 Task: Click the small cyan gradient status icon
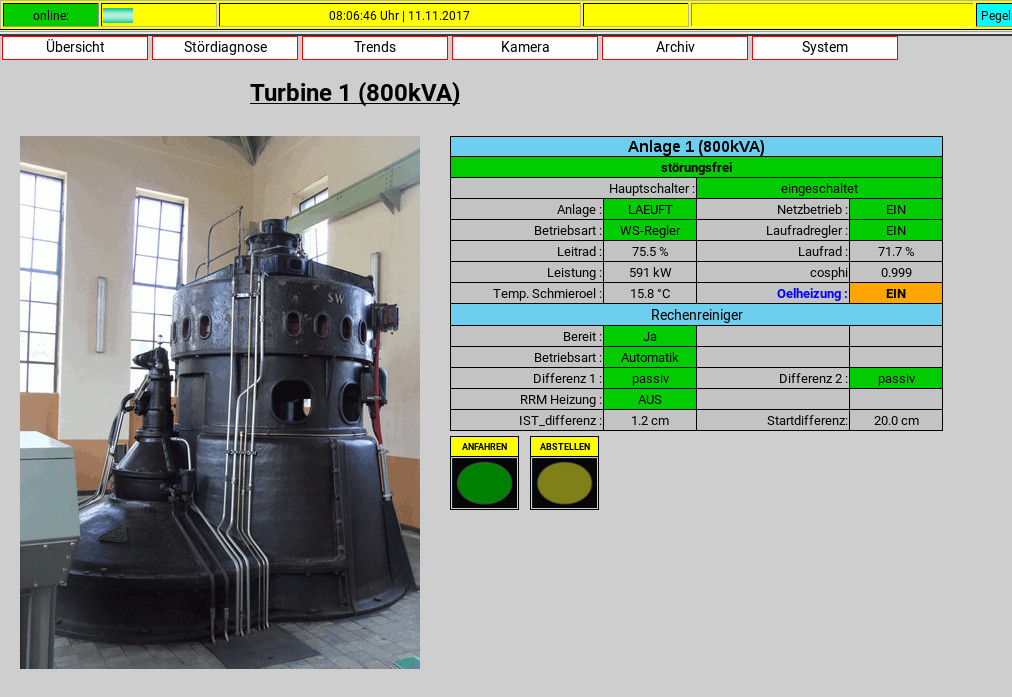[x=118, y=15]
